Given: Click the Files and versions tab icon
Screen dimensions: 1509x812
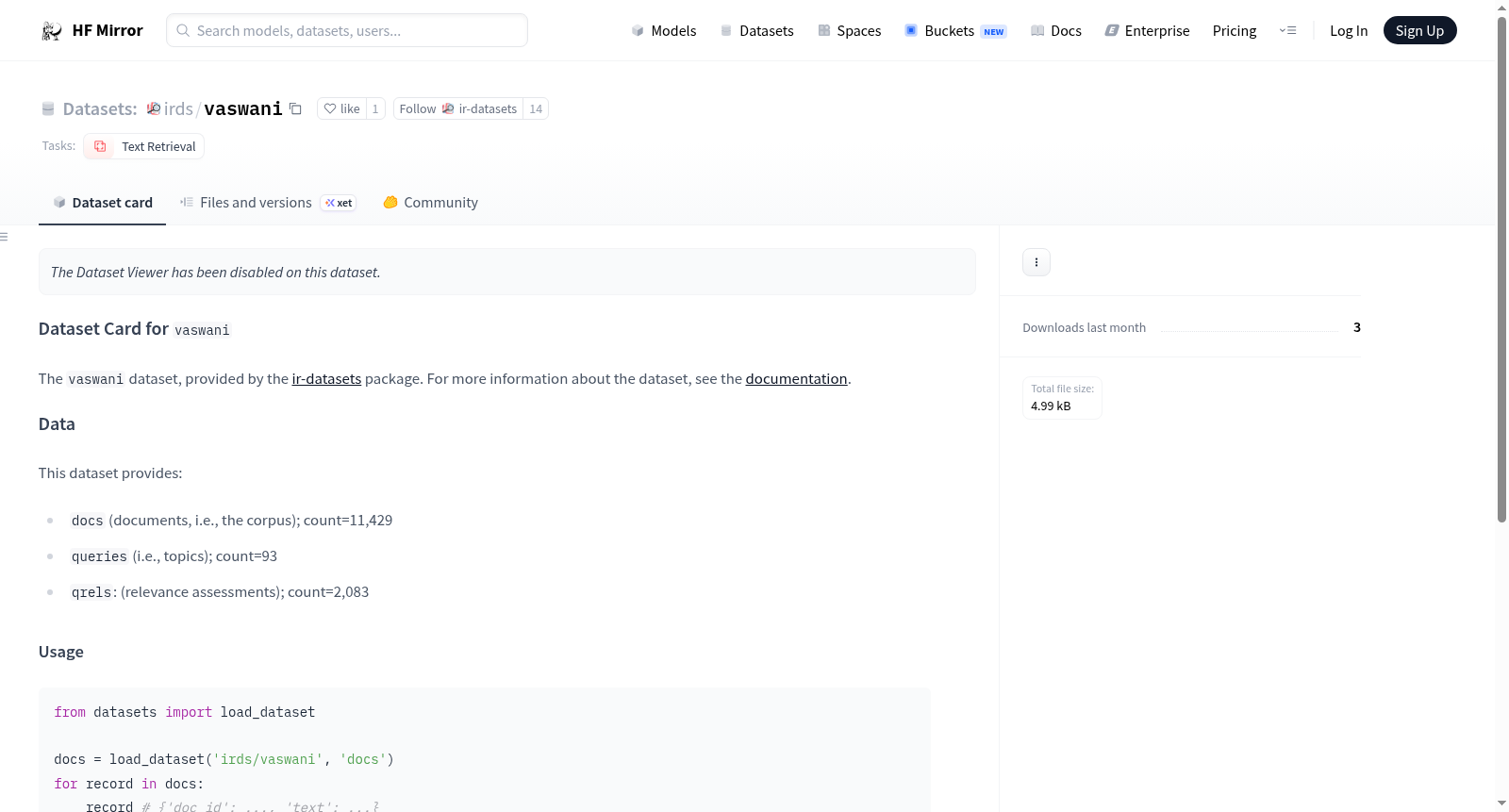Looking at the screenshot, I should point(187,203).
